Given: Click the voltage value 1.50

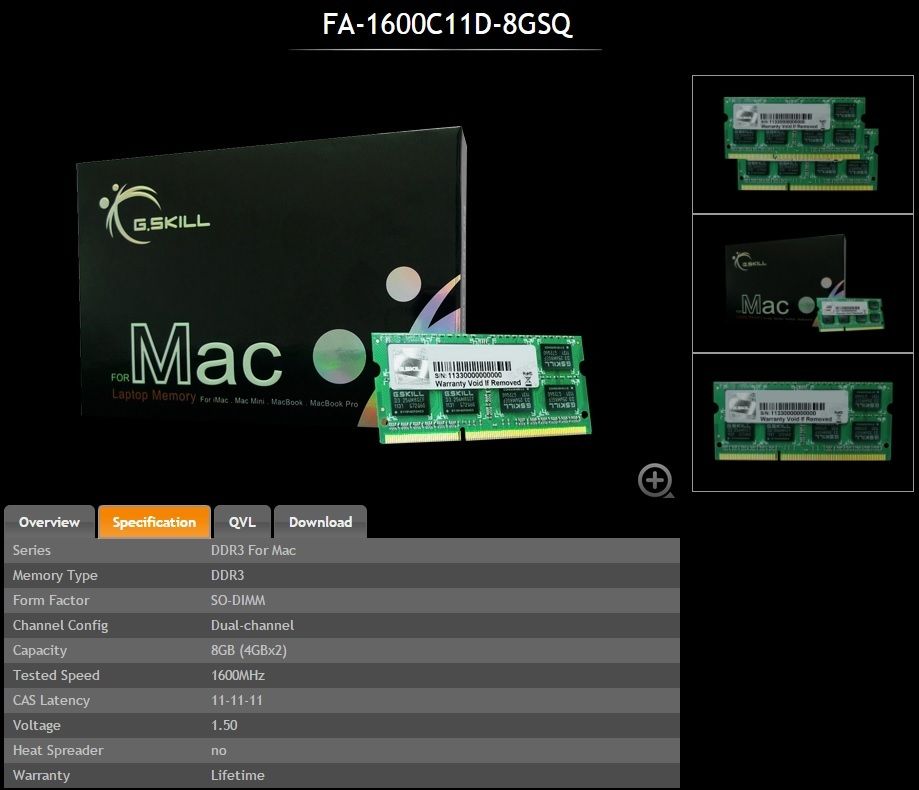Looking at the screenshot, I should (x=224, y=726).
